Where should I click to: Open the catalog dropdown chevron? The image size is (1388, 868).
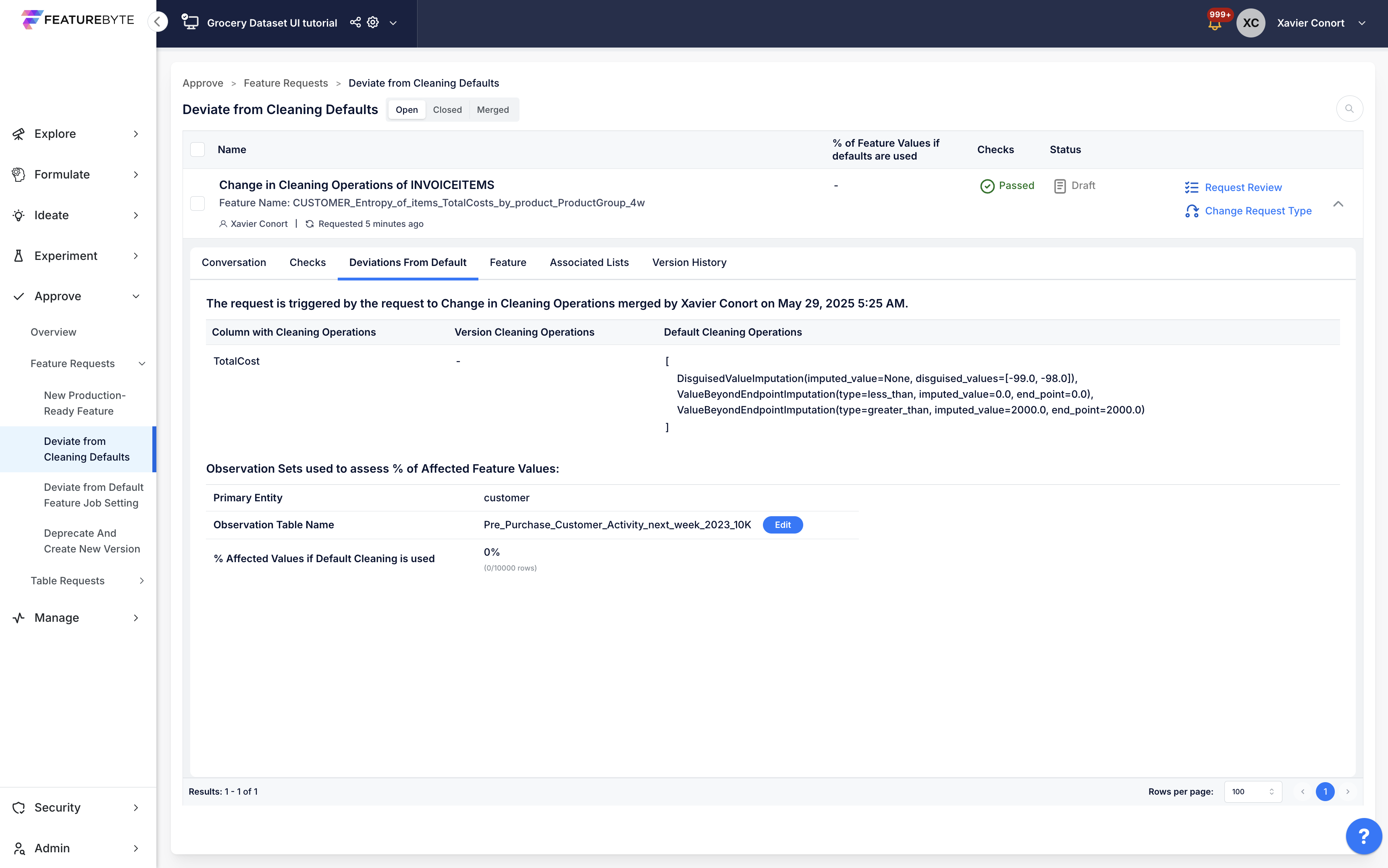tap(393, 23)
